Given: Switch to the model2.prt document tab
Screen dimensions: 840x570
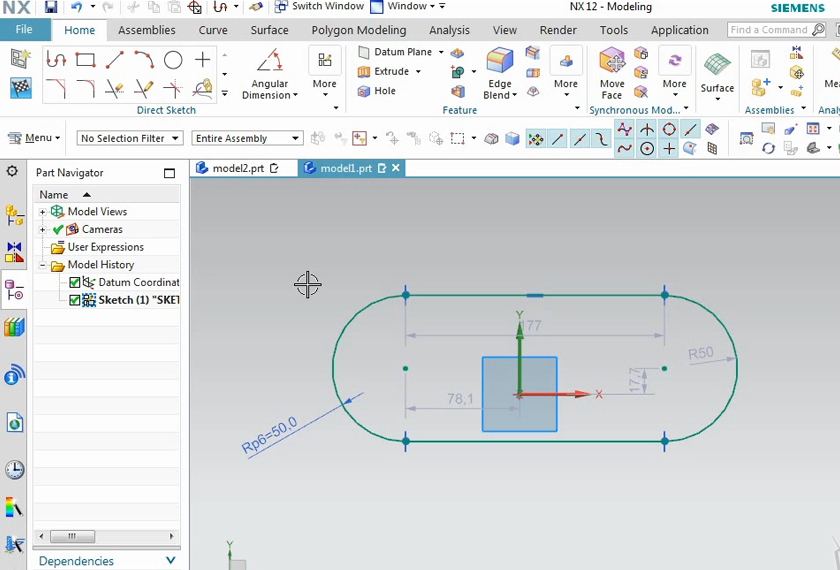Looking at the screenshot, I should pyautogui.click(x=236, y=168).
